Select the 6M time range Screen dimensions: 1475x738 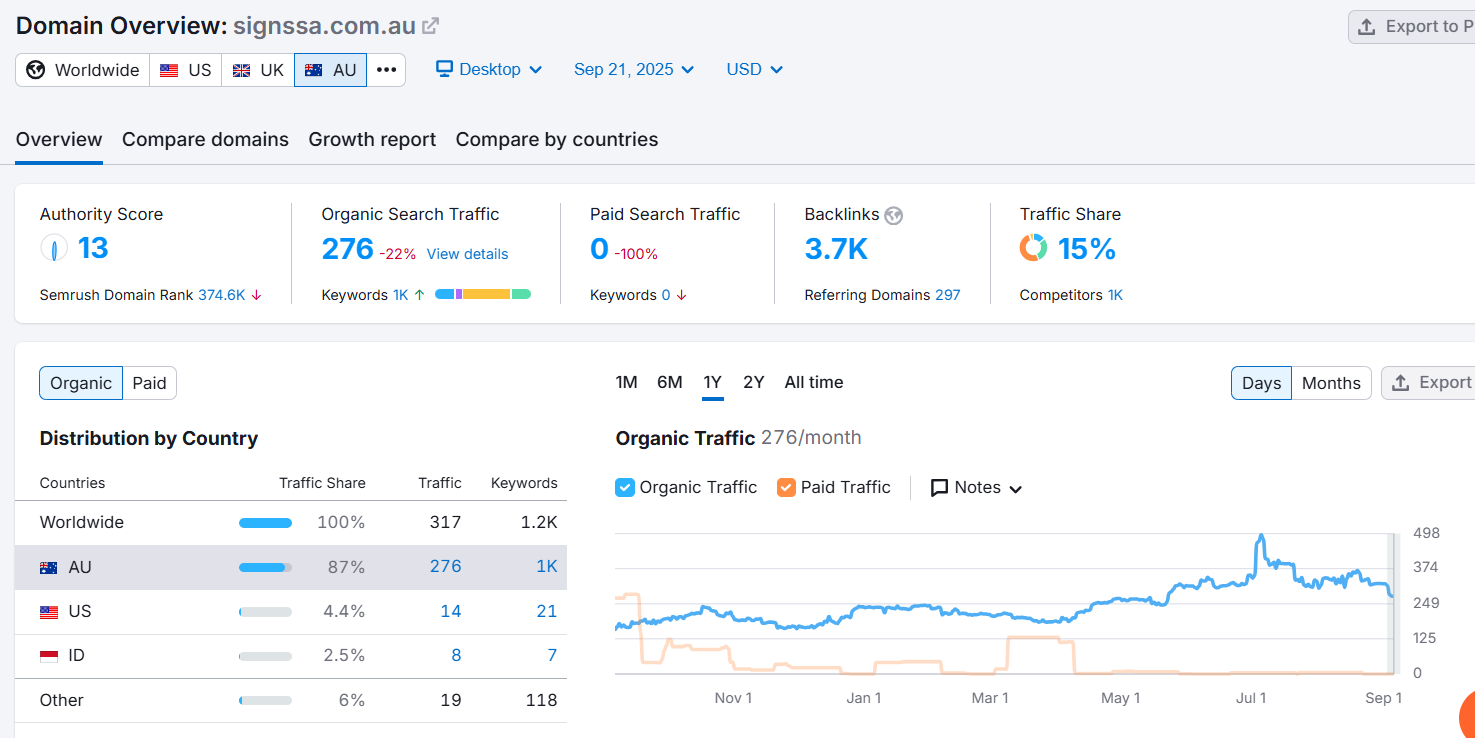coord(670,383)
